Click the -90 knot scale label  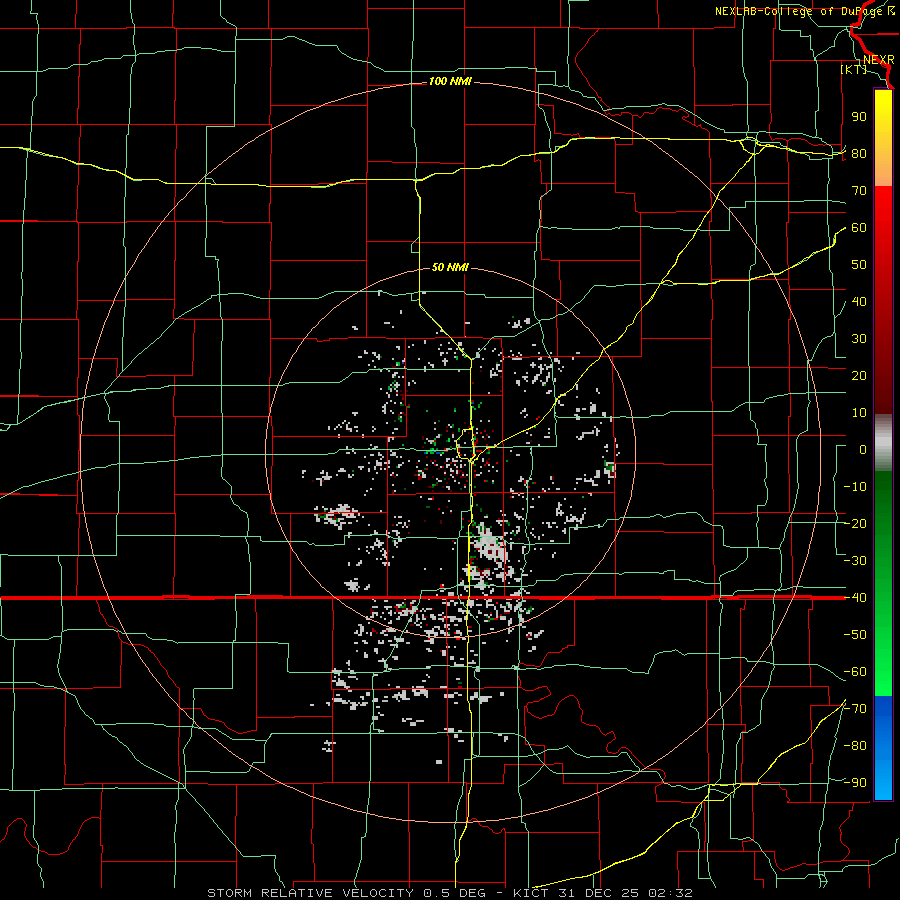click(x=855, y=783)
